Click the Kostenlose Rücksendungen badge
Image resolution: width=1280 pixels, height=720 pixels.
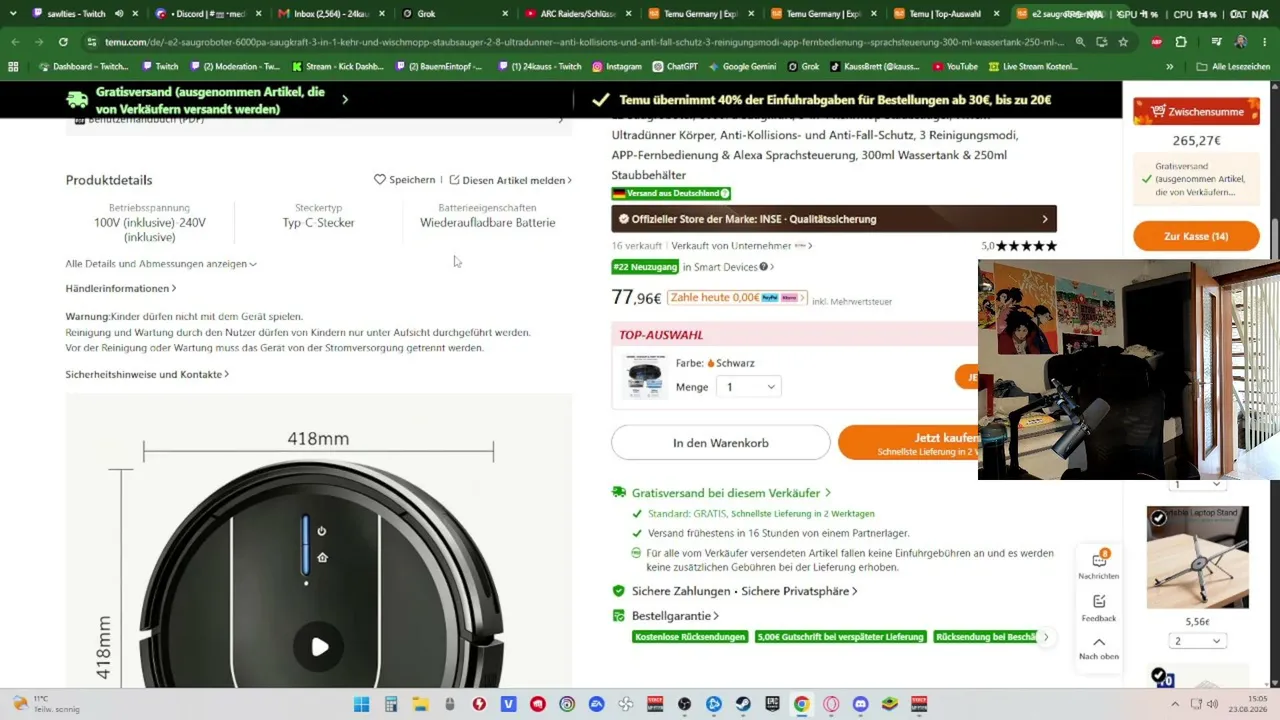690,637
